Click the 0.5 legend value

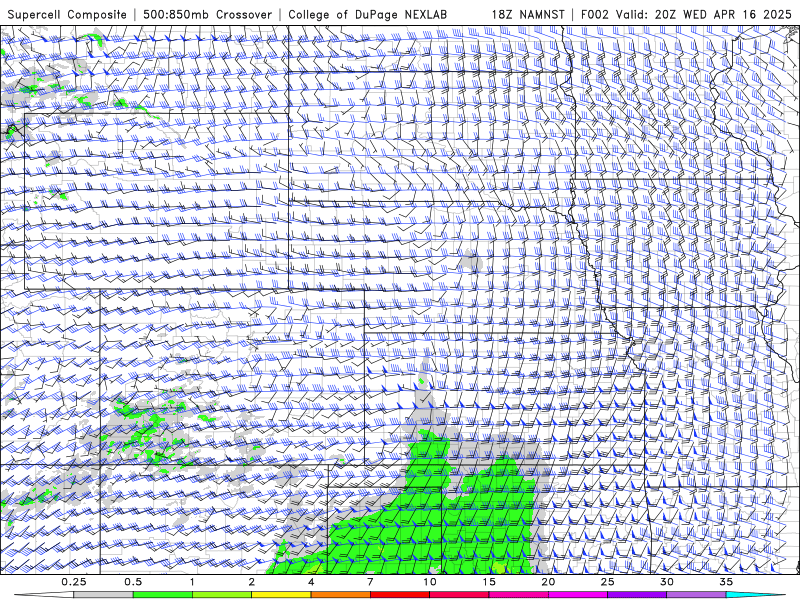click(x=133, y=582)
